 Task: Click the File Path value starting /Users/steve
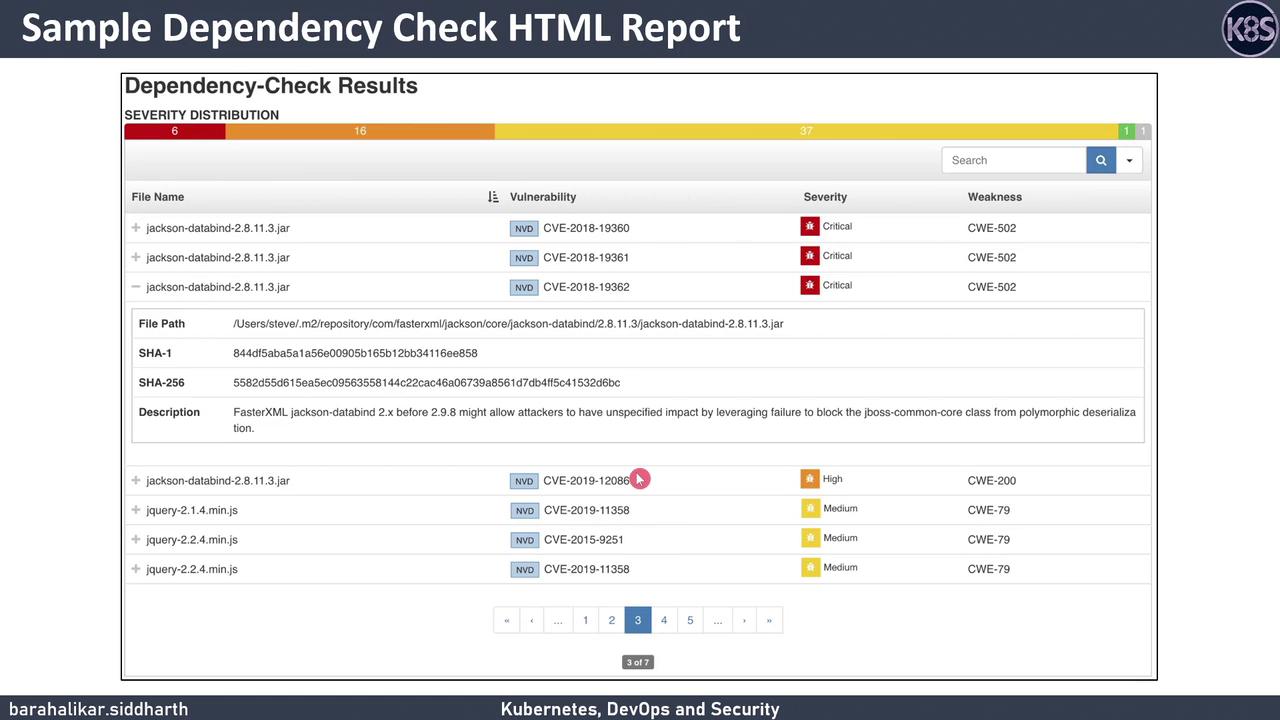(x=508, y=324)
